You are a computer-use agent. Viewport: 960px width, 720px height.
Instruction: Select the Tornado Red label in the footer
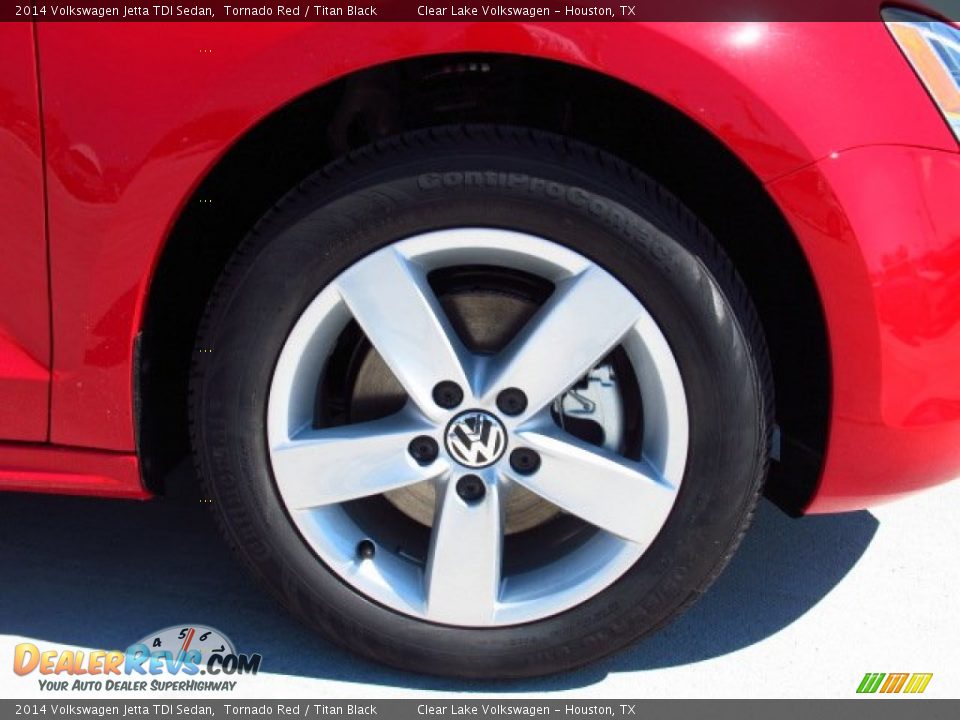[260, 711]
